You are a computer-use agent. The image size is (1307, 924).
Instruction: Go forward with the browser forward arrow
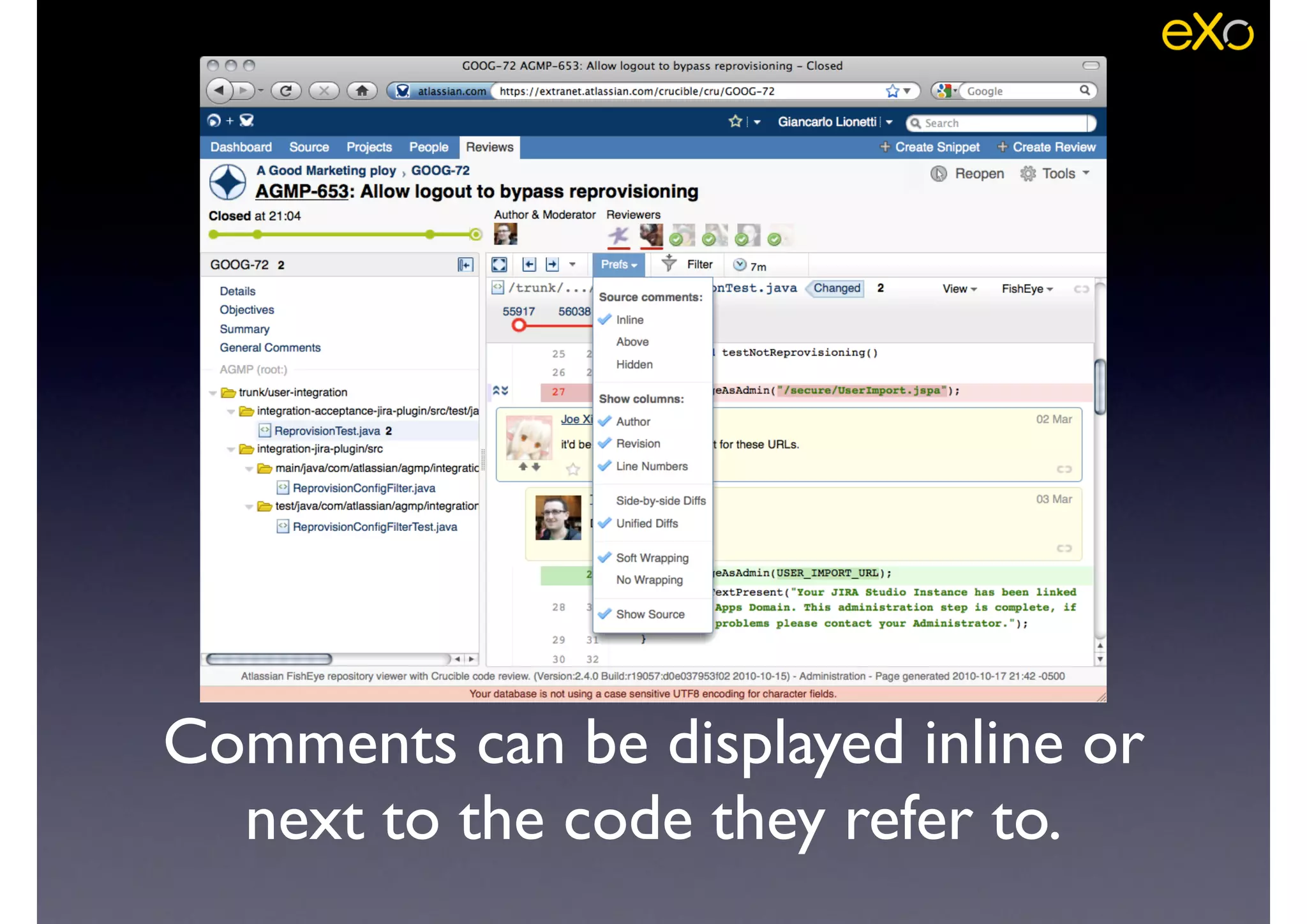point(243,91)
